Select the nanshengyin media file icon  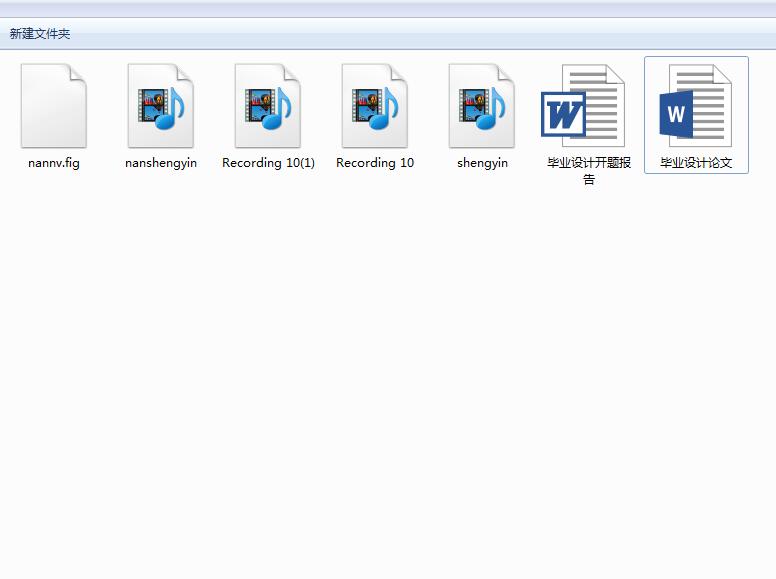[161, 106]
